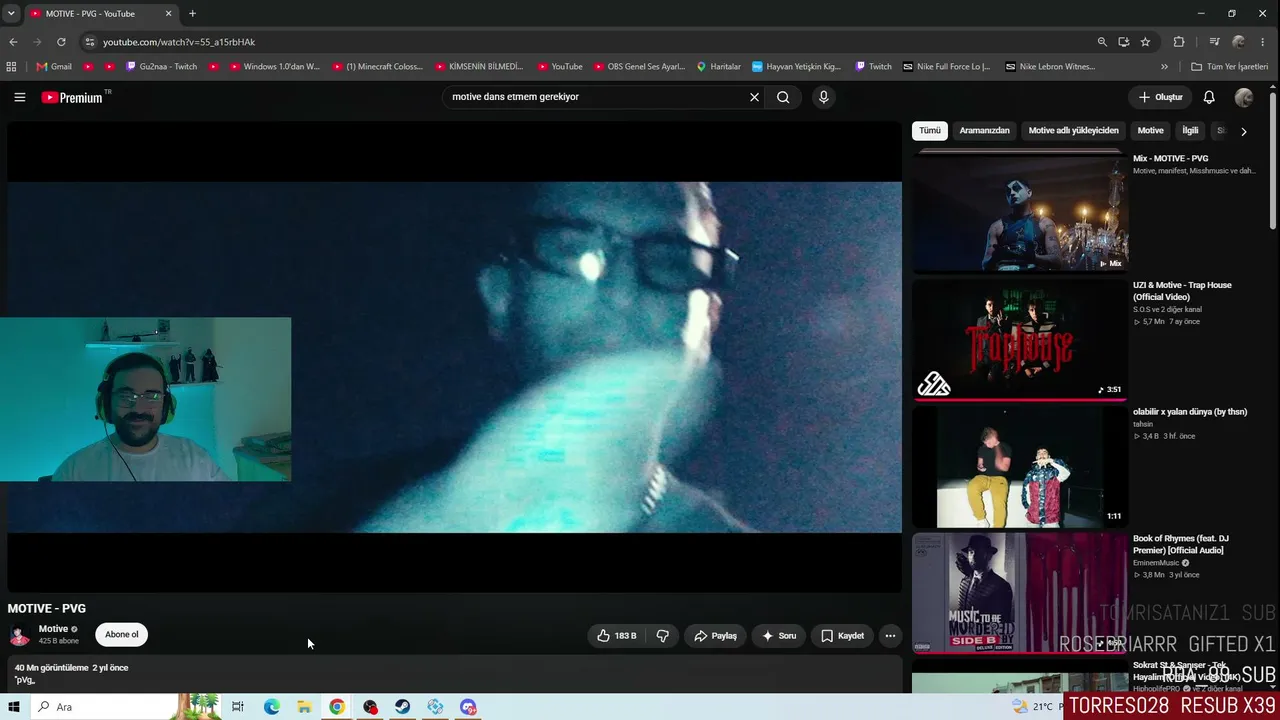Subscribe with the Abone ol button
1280x720 pixels.
point(122,635)
